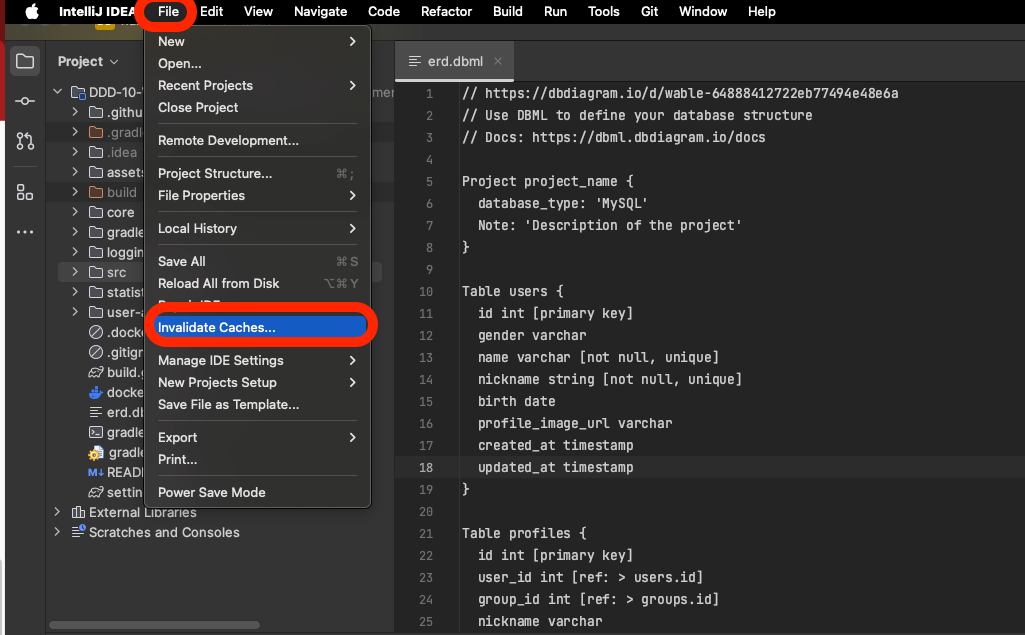Select the Scratches and Consoles icon
The image size is (1025, 635).
[x=78, y=532]
